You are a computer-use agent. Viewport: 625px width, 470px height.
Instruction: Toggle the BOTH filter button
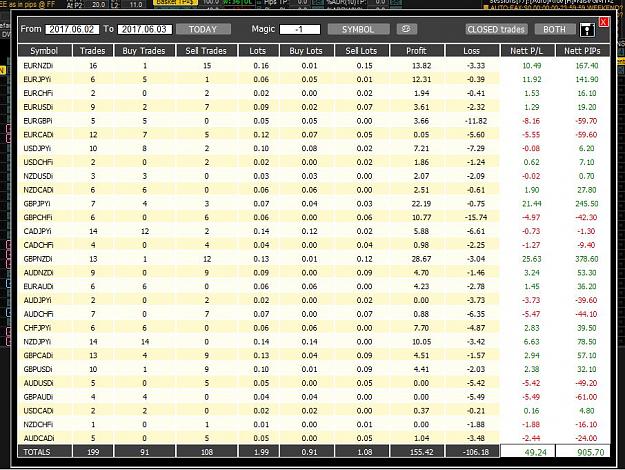click(554, 29)
